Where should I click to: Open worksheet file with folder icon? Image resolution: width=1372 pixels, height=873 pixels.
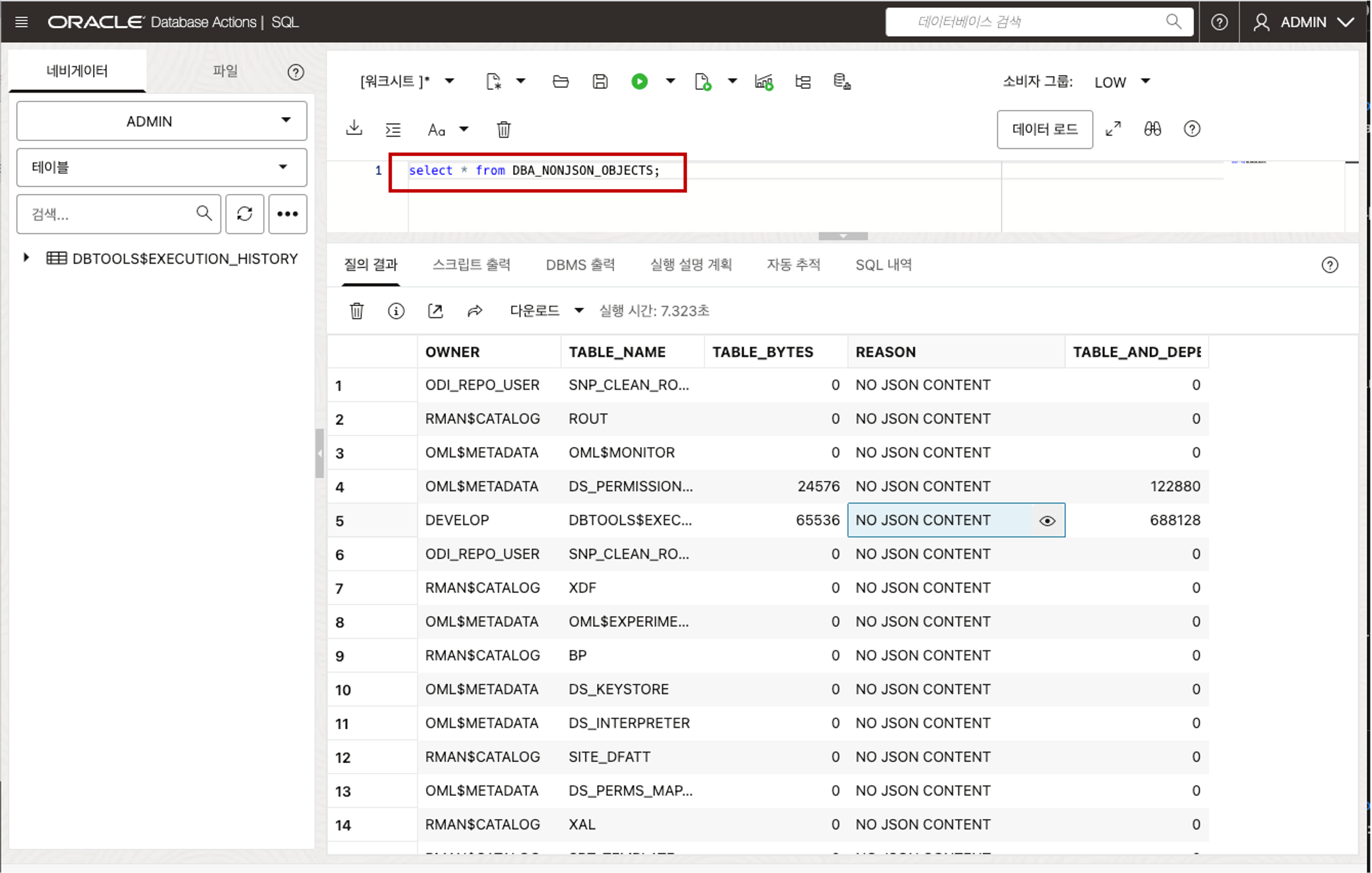(x=561, y=82)
